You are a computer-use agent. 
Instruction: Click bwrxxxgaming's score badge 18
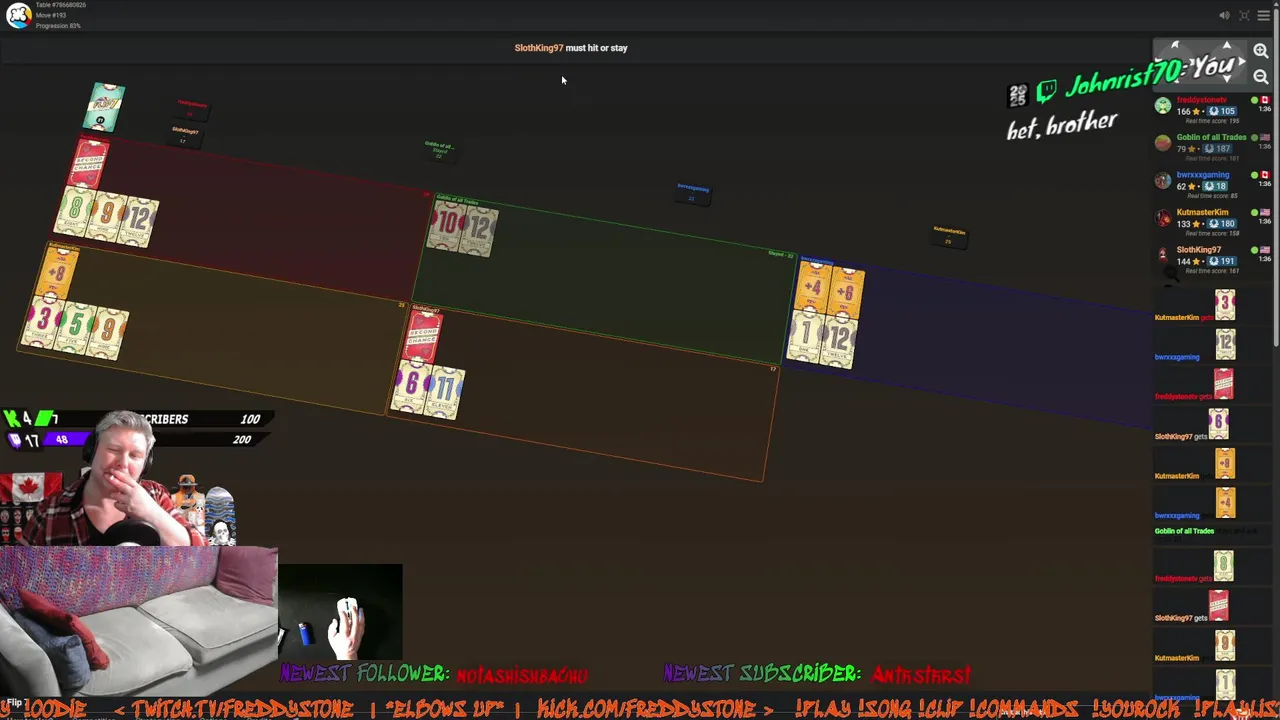pos(1214,186)
